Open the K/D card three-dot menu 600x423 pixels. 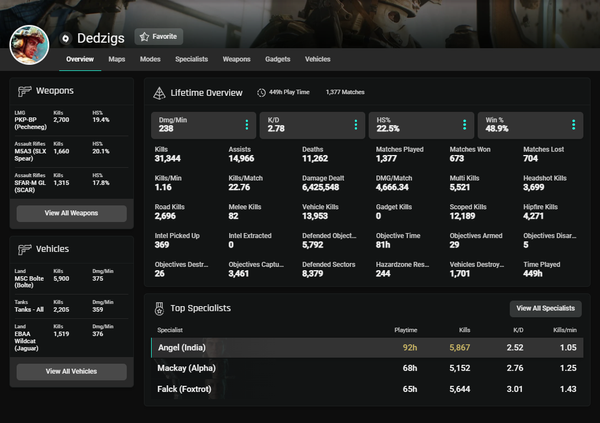pyautogui.click(x=354, y=125)
